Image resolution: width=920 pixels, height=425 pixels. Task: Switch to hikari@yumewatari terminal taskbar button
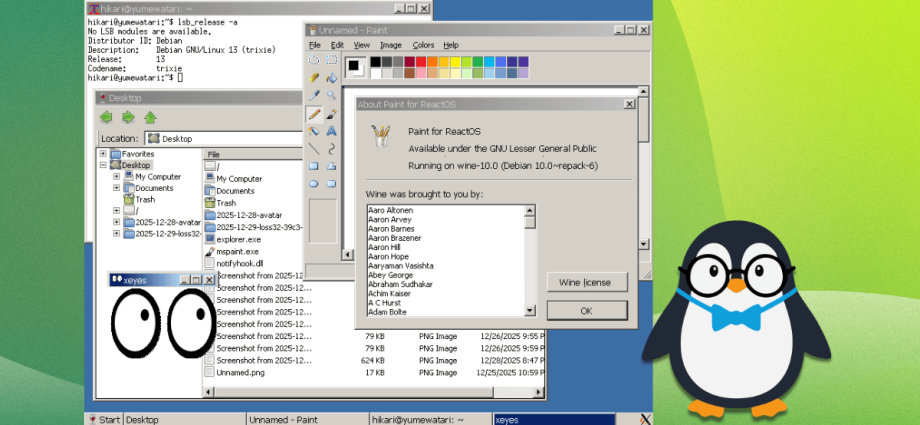[431, 419]
